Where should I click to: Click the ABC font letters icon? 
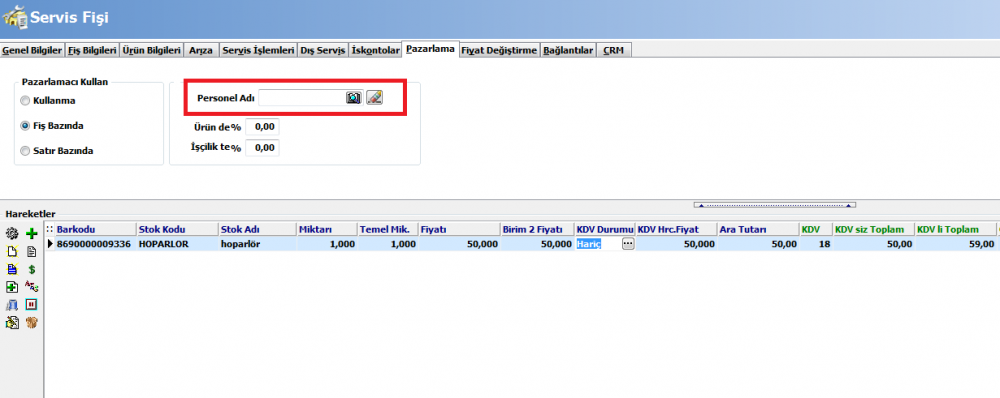pyautogui.click(x=31, y=286)
